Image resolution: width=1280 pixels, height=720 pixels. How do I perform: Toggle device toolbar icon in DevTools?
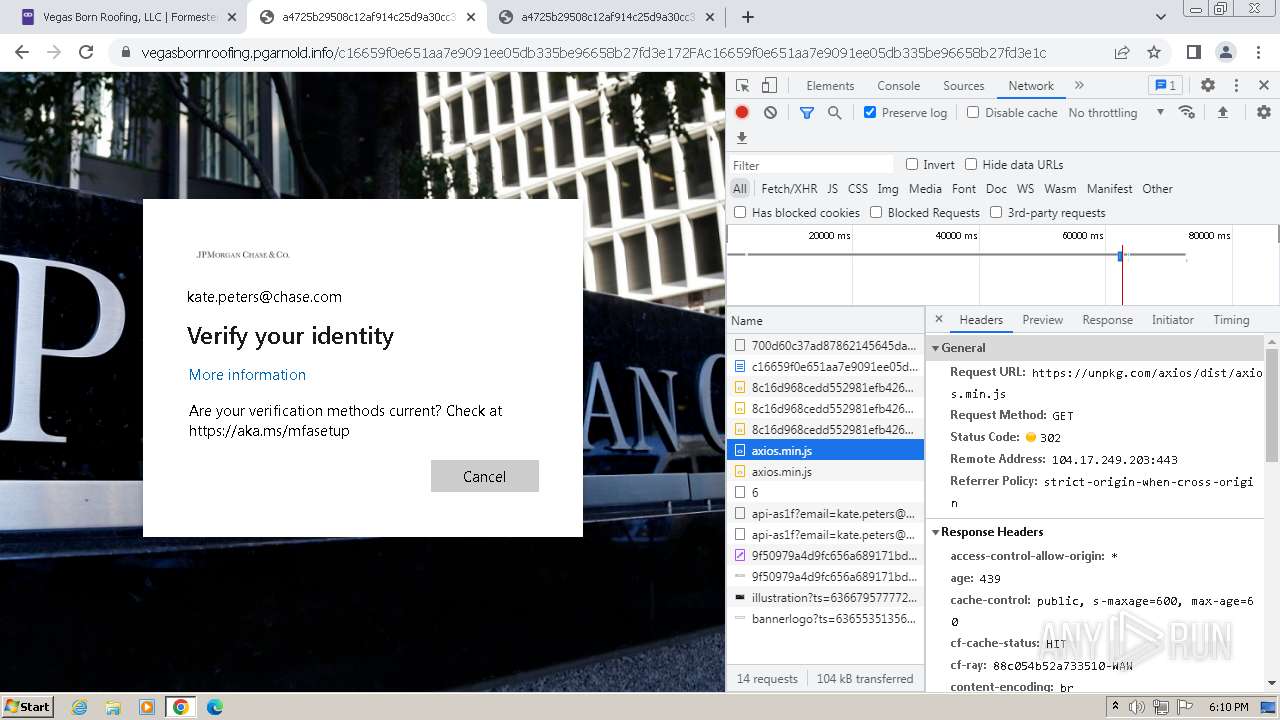769,86
